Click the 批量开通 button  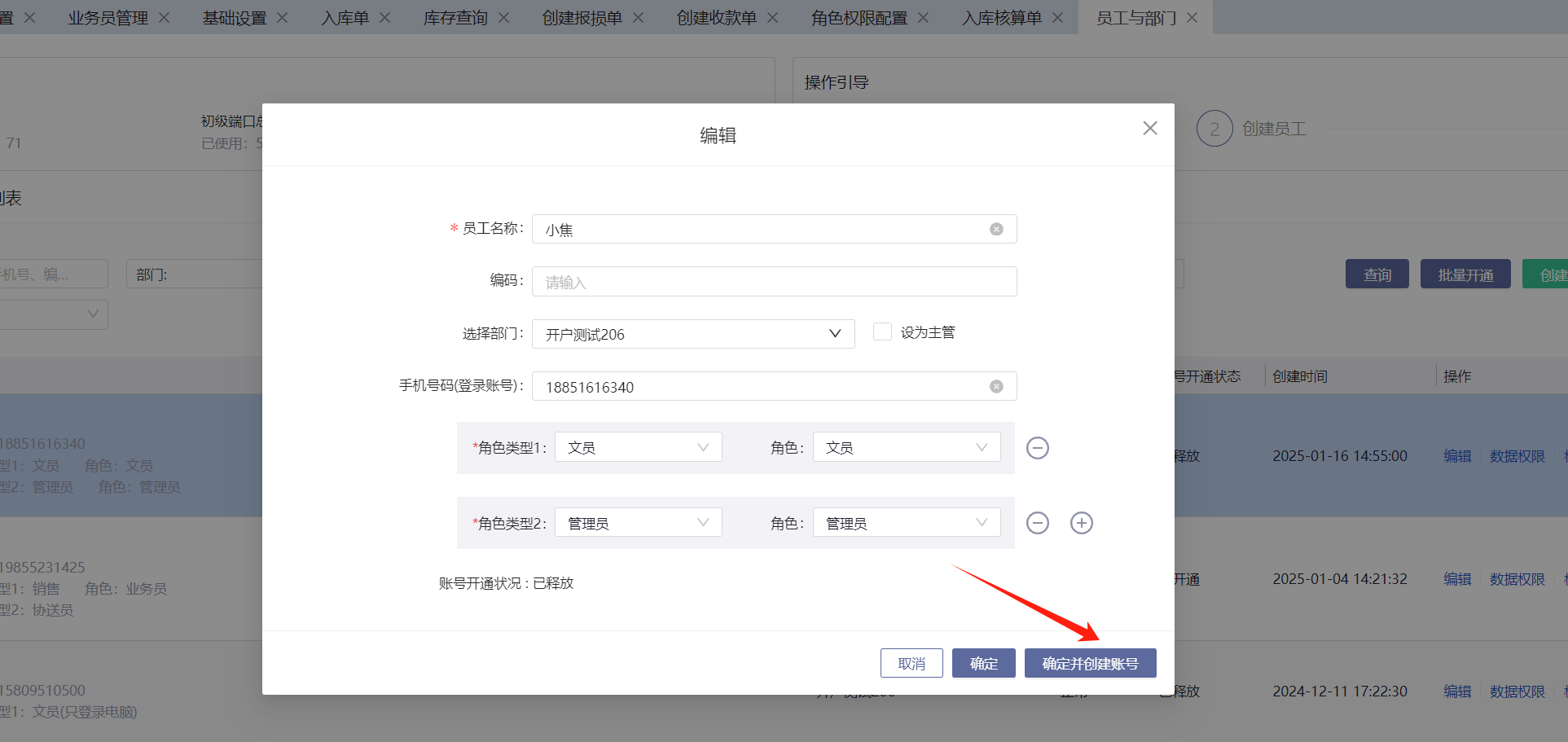[x=1465, y=274]
